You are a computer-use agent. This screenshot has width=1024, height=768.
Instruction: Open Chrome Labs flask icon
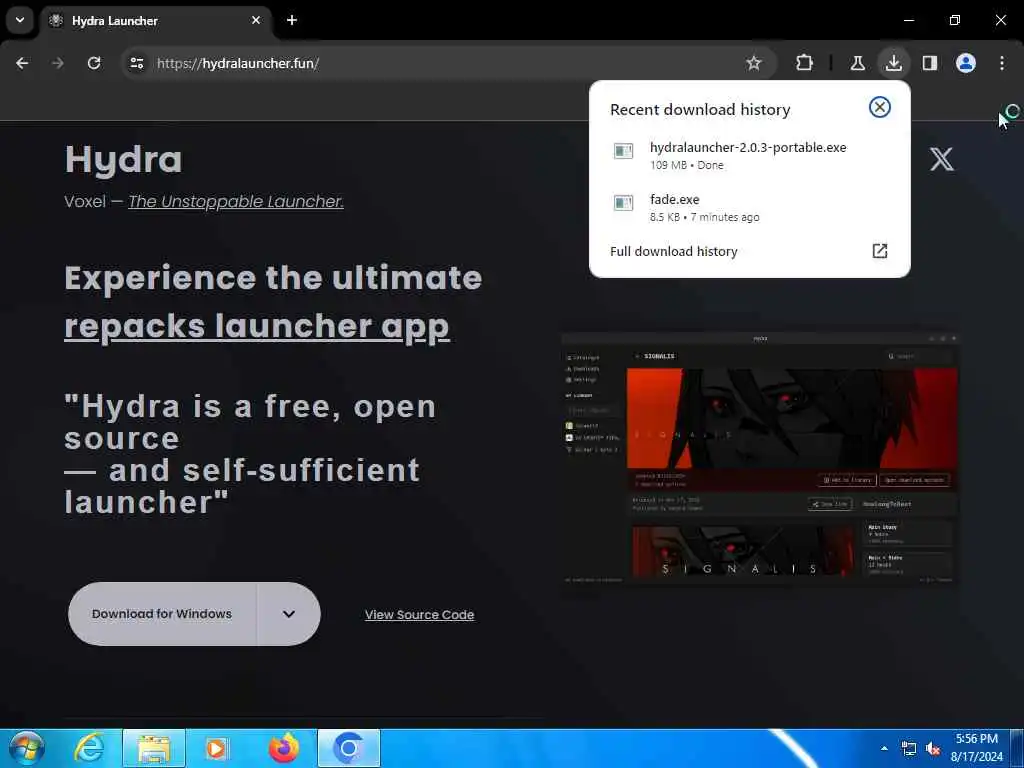pyautogui.click(x=857, y=63)
